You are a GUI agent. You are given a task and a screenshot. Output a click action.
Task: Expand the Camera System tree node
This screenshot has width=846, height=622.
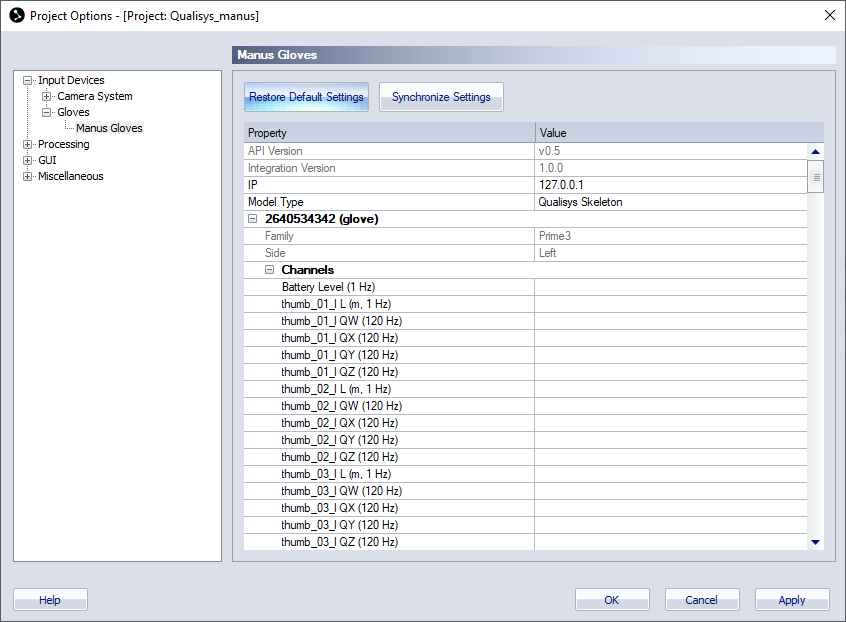point(47,97)
